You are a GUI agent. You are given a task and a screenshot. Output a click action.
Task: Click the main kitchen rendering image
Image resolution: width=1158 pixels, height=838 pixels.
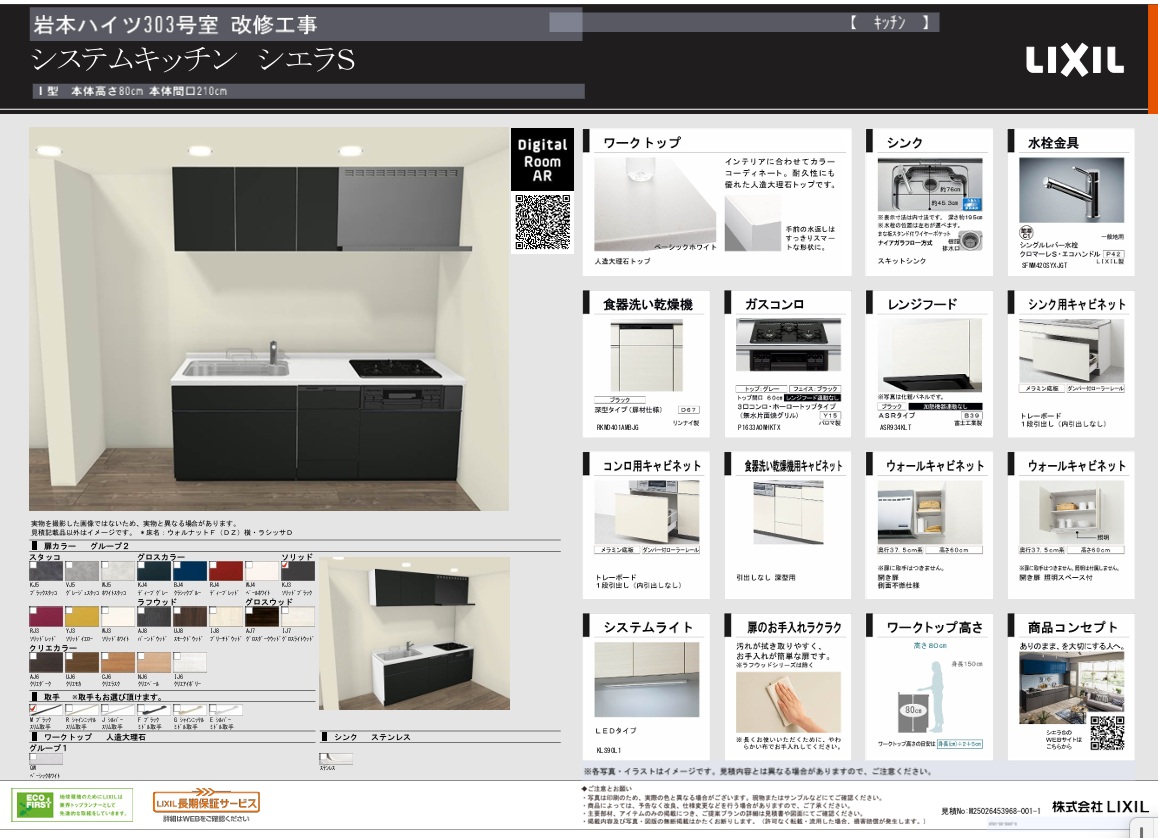[268, 320]
